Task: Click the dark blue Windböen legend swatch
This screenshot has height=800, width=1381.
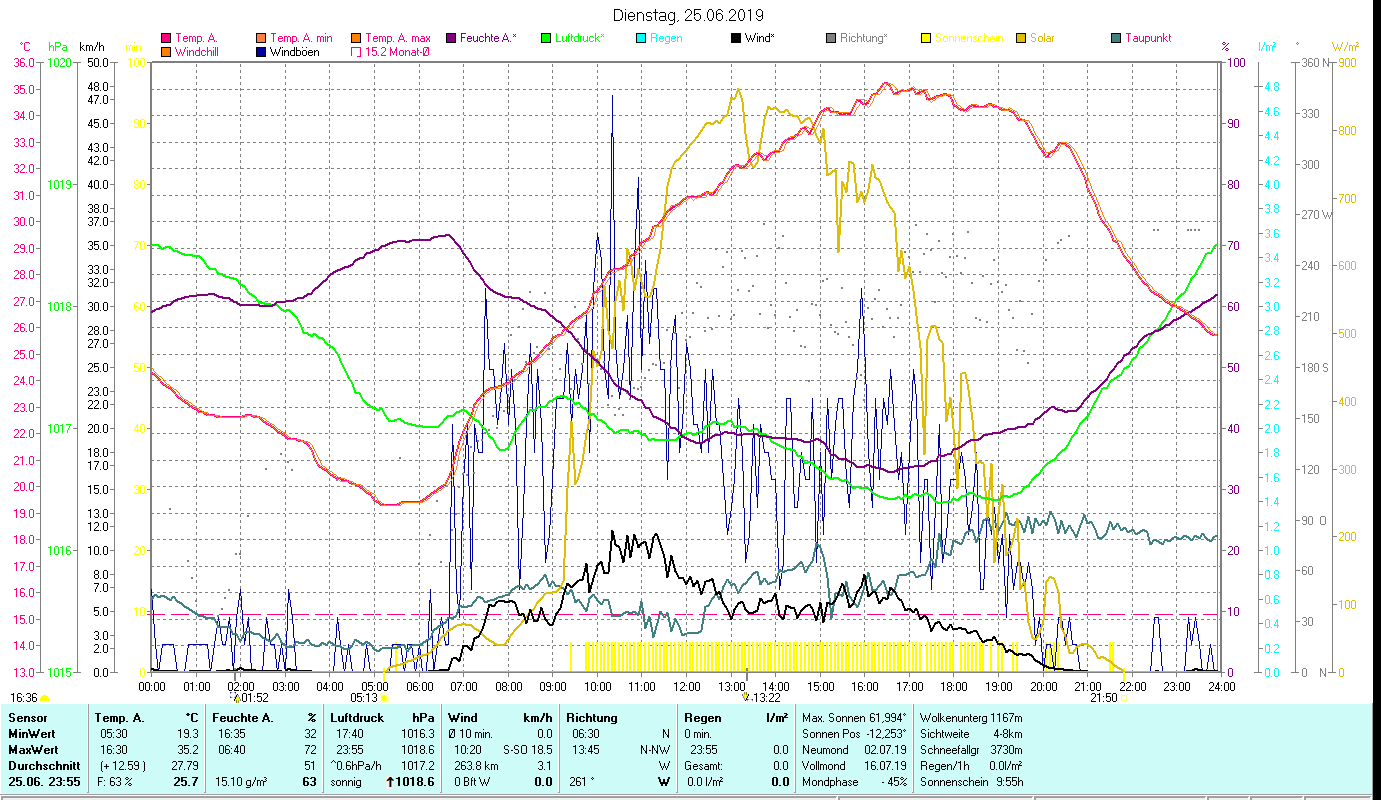Action: pyautogui.click(x=262, y=52)
